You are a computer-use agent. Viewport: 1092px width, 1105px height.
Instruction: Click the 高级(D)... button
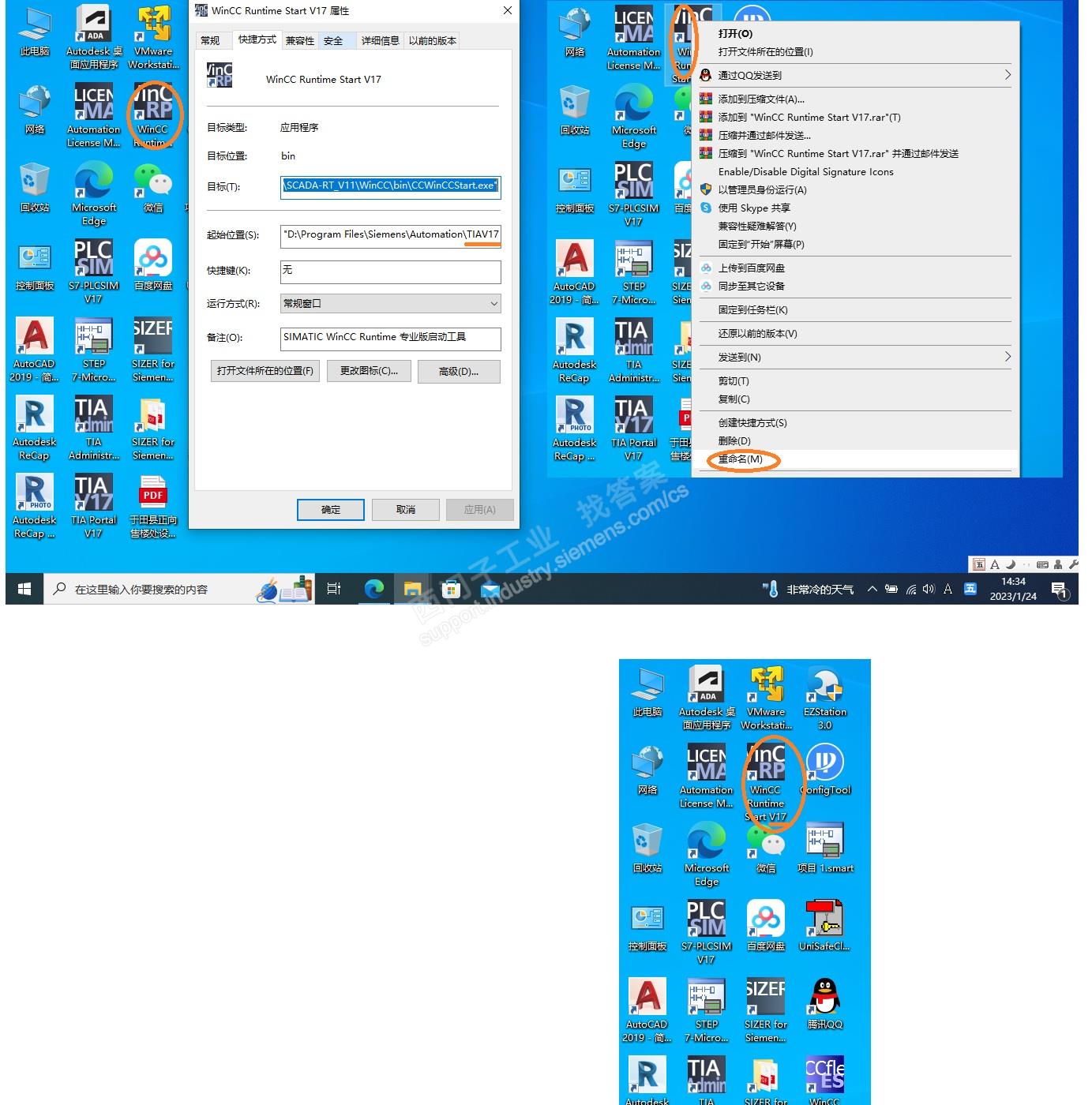(459, 371)
